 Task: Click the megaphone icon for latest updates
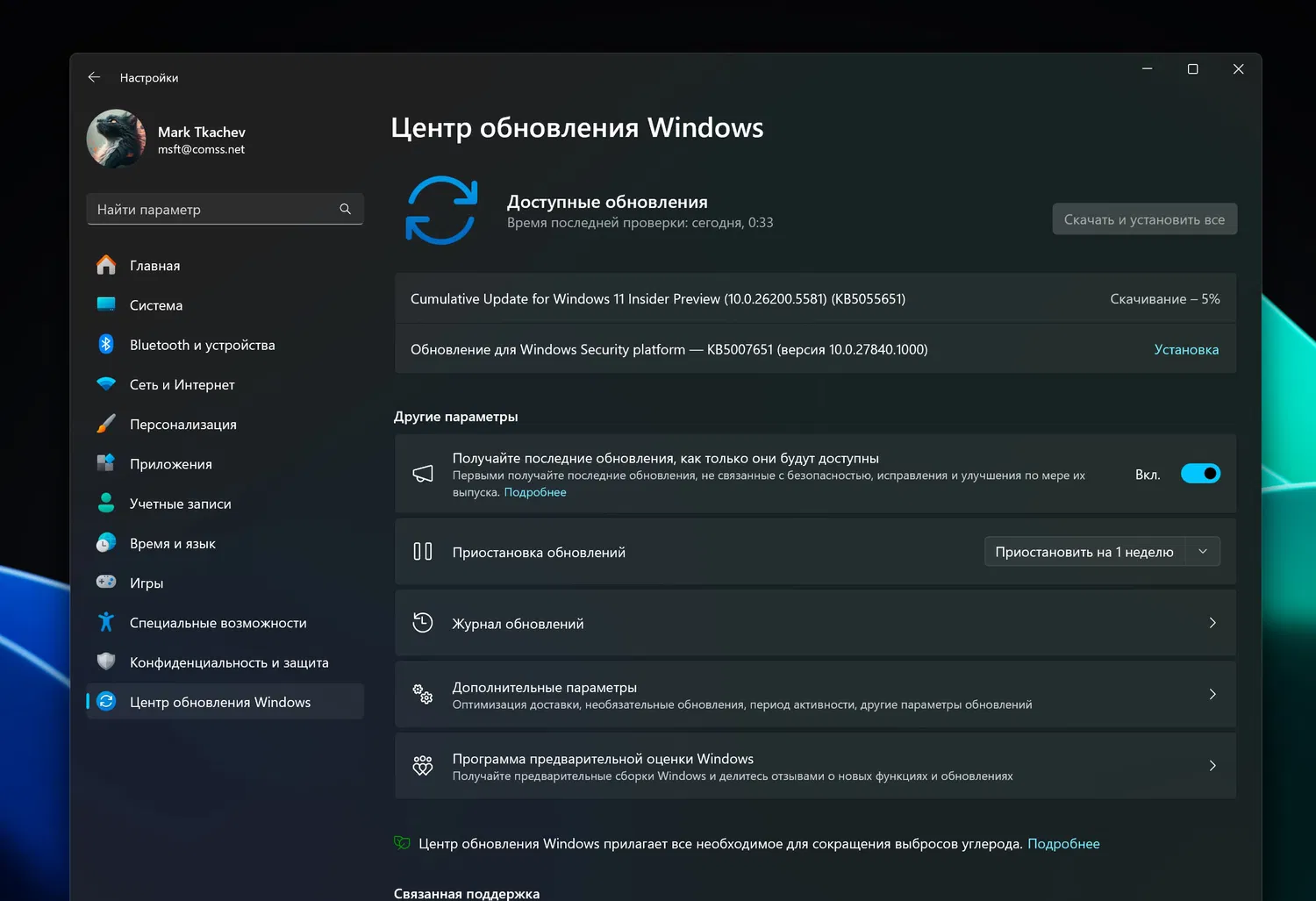point(423,474)
